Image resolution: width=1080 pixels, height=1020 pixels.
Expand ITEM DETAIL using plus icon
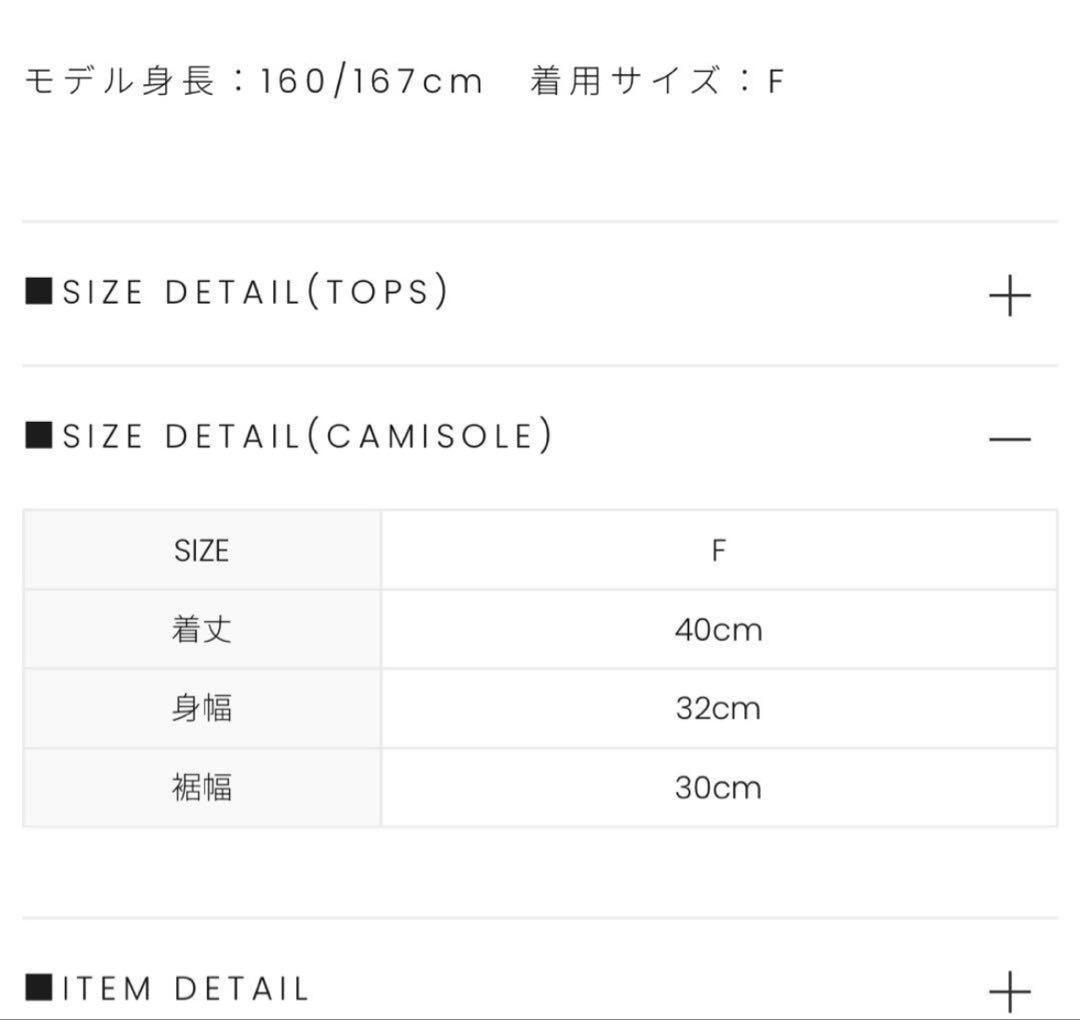tap(1009, 991)
